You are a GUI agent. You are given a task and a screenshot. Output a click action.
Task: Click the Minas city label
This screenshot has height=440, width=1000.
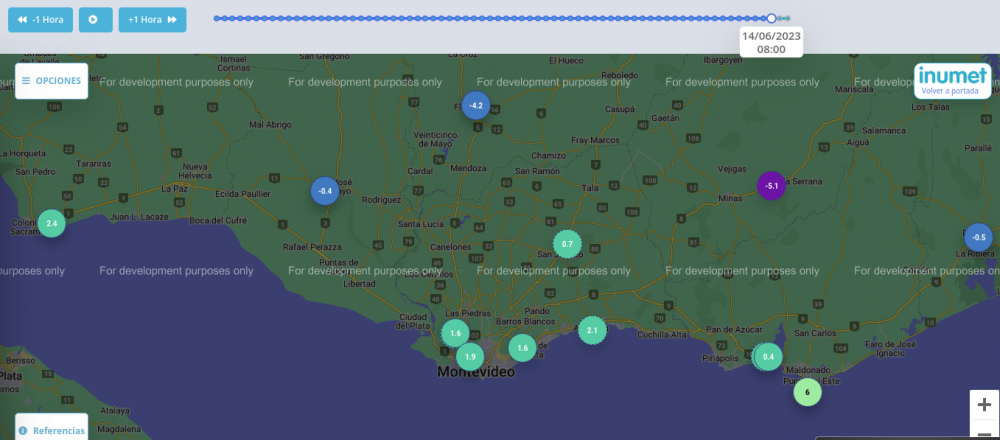pos(730,199)
